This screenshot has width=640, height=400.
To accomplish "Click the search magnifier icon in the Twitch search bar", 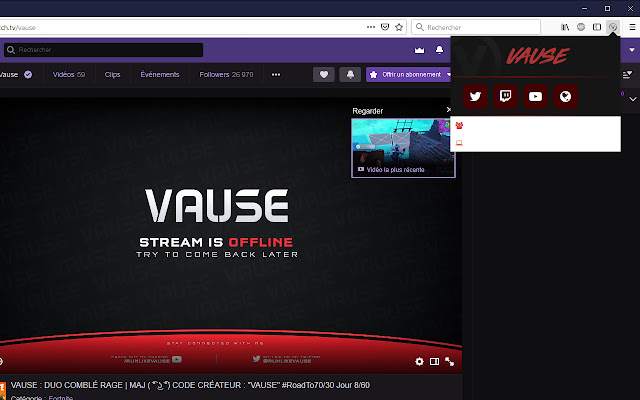I will pyautogui.click(x=11, y=50).
